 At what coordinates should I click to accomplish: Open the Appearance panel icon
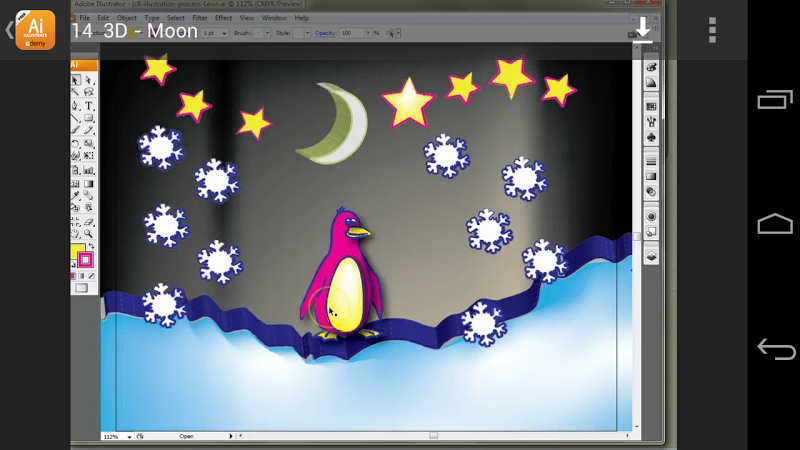[651, 216]
